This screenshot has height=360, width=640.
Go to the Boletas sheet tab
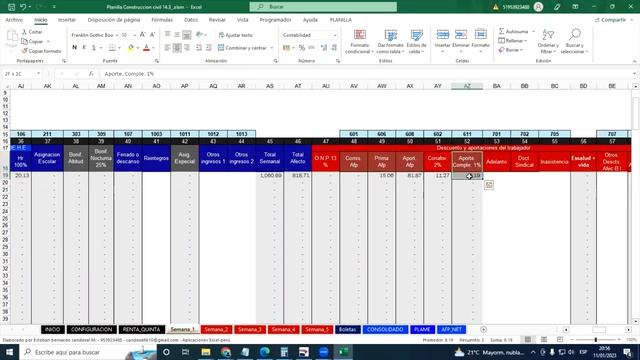point(347,329)
